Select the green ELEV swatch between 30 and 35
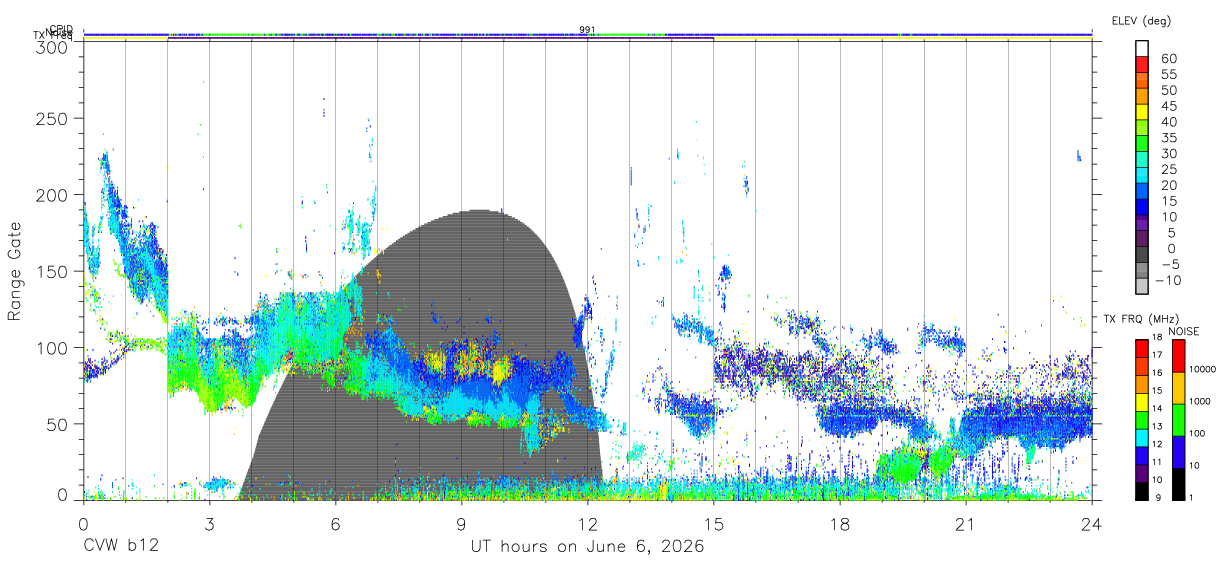 (1143, 144)
